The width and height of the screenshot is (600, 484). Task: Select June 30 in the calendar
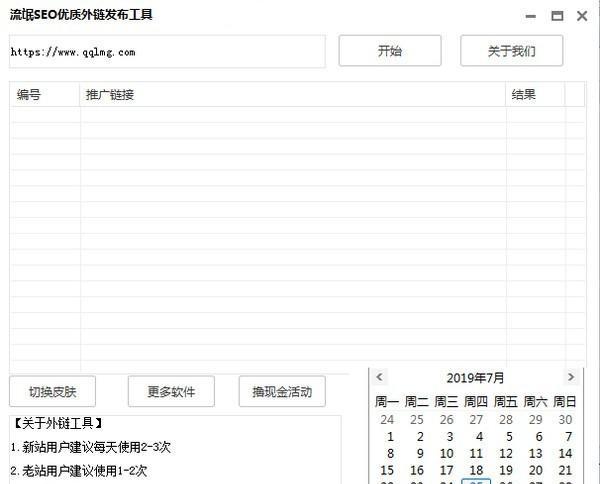565,420
